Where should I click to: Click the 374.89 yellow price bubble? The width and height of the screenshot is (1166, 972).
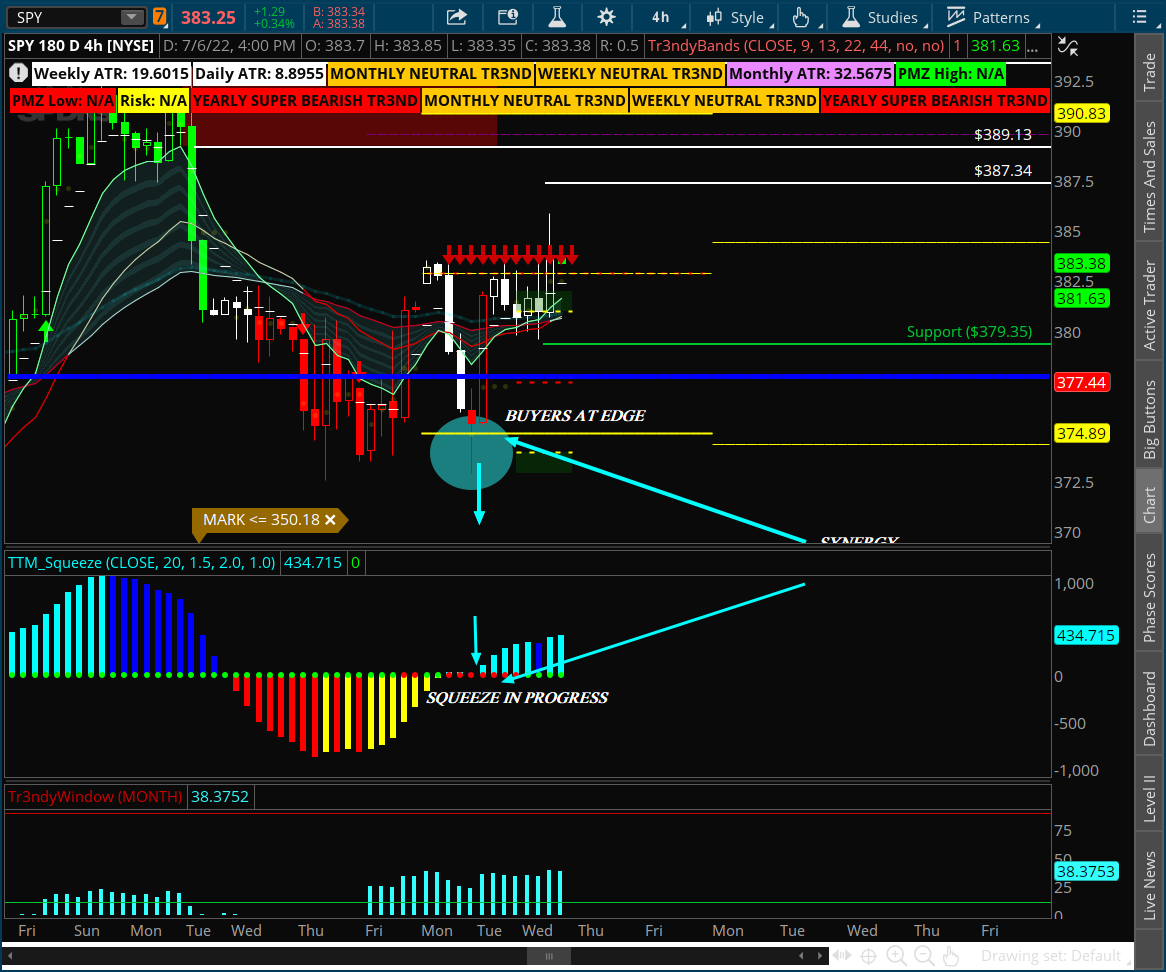(x=1081, y=434)
